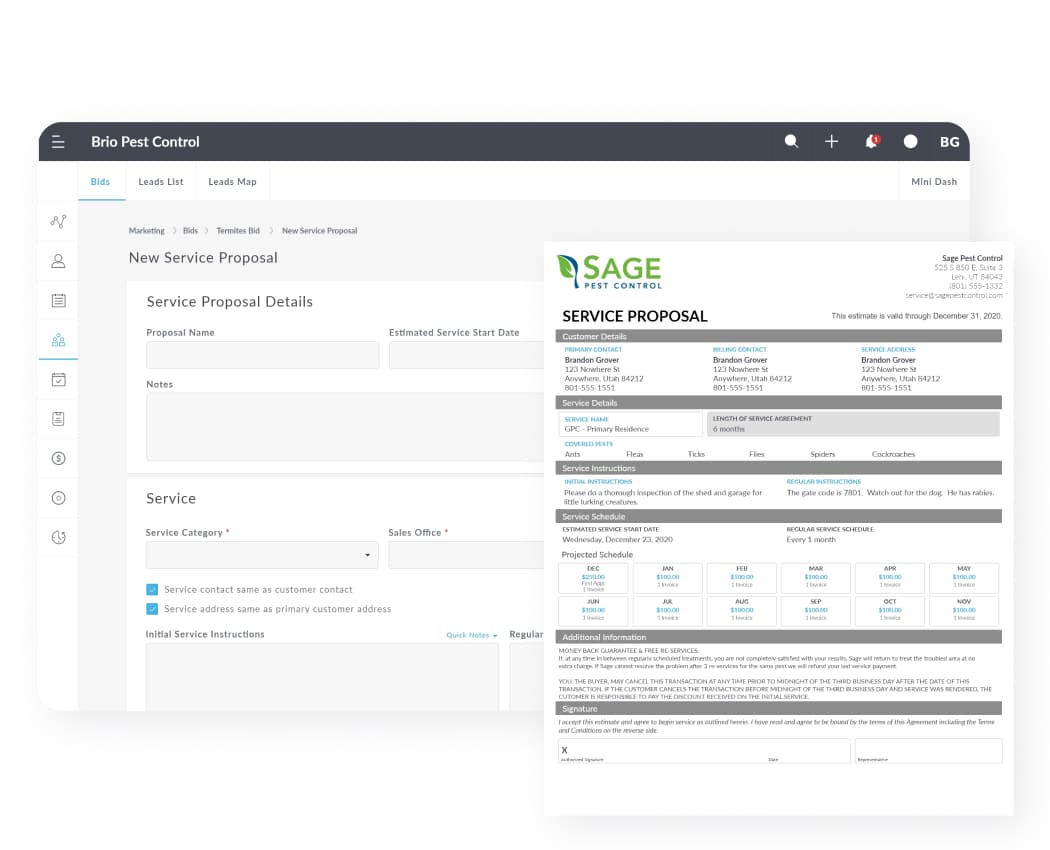
Task: Focus the Proposal Name input field
Action: pos(262,355)
